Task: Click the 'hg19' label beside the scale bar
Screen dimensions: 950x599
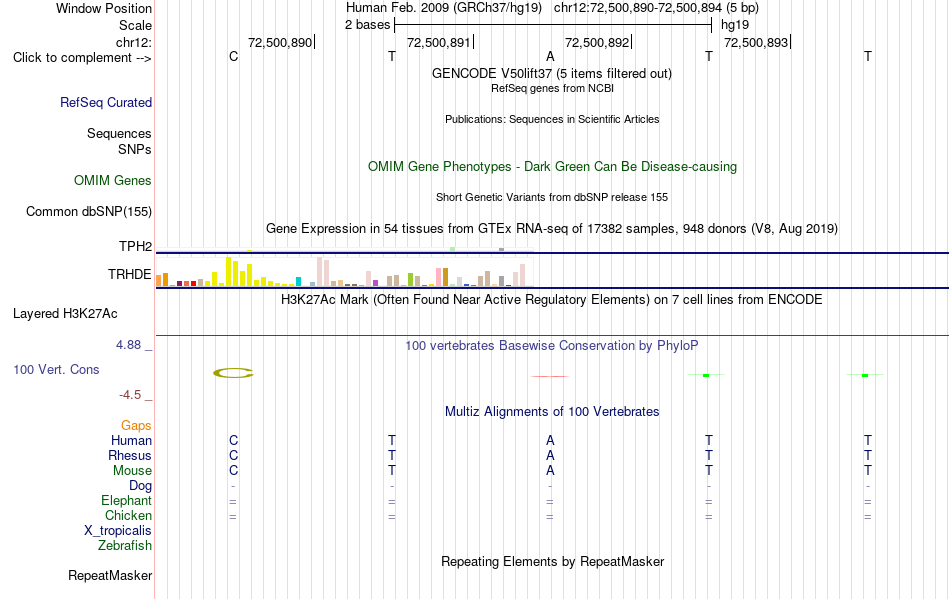Action: click(x=735, y=25)
